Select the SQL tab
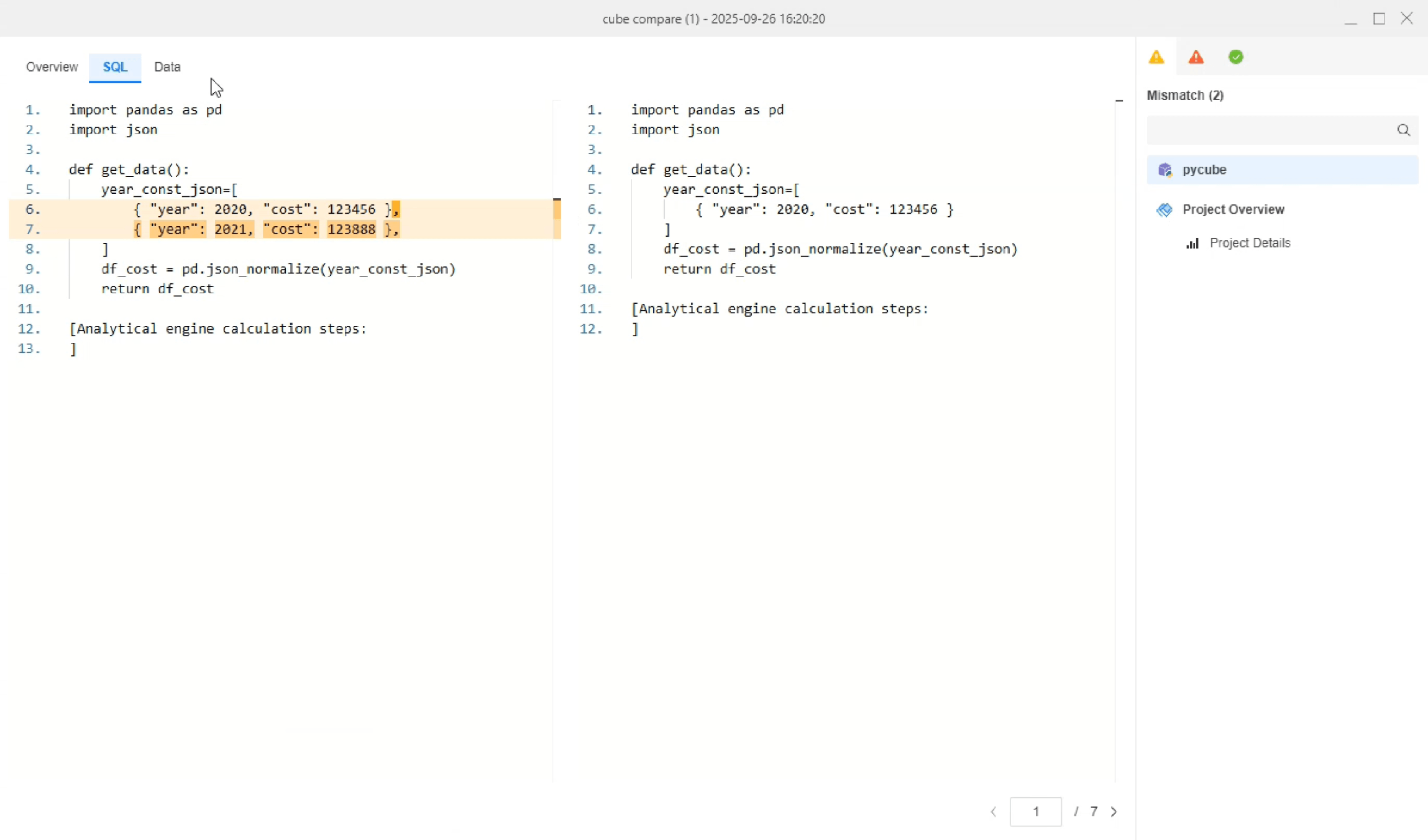The width and height of the screenshot is (1428, 840). [114, 66]
